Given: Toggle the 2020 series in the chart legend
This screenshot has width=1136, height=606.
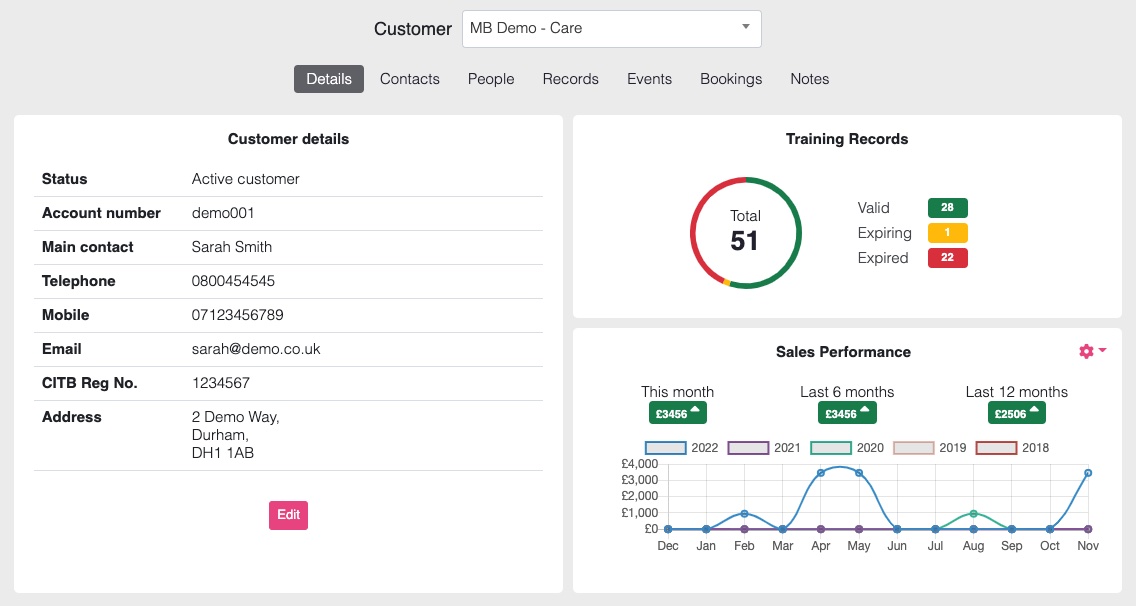Looking at the screenshot, I should coord(829,448).
